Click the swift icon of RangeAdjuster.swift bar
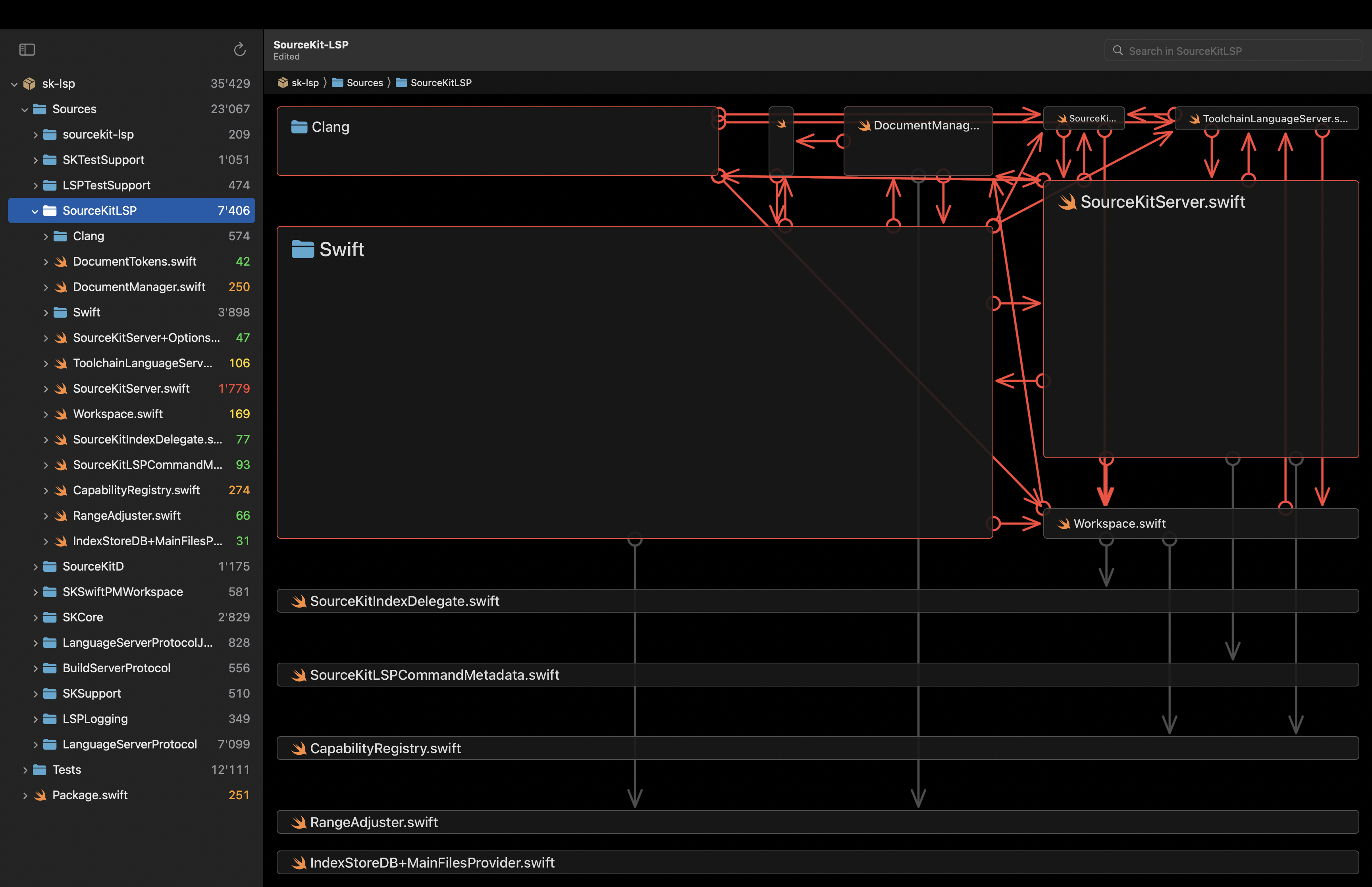The width and height of the screenshot is (1372, 887). [299, 823]
